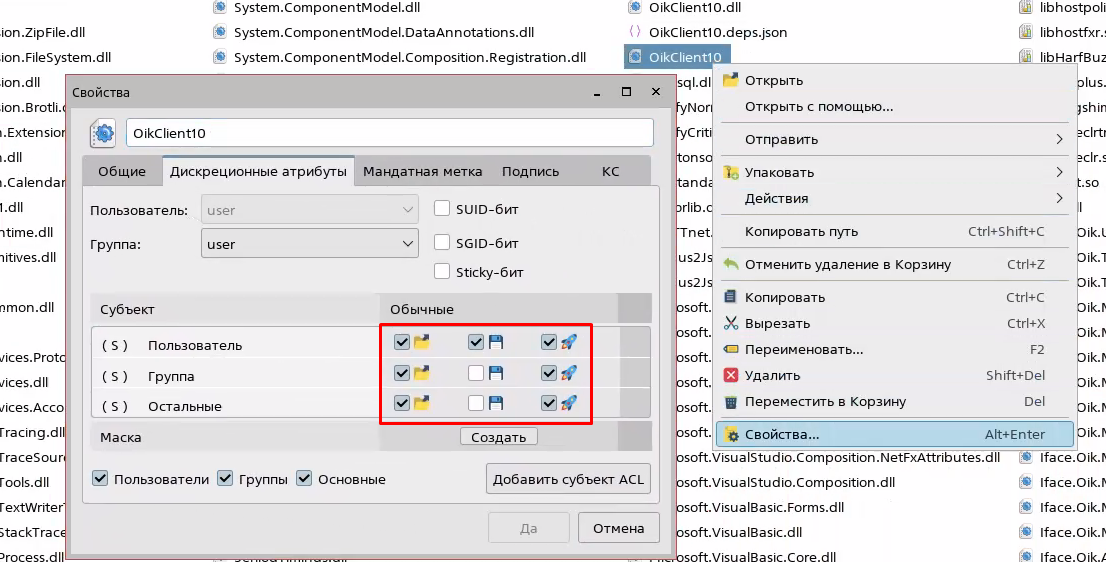Uncheck execute permission for Остальные
This screenshot has width=1106, height=562.
[548, 404]
